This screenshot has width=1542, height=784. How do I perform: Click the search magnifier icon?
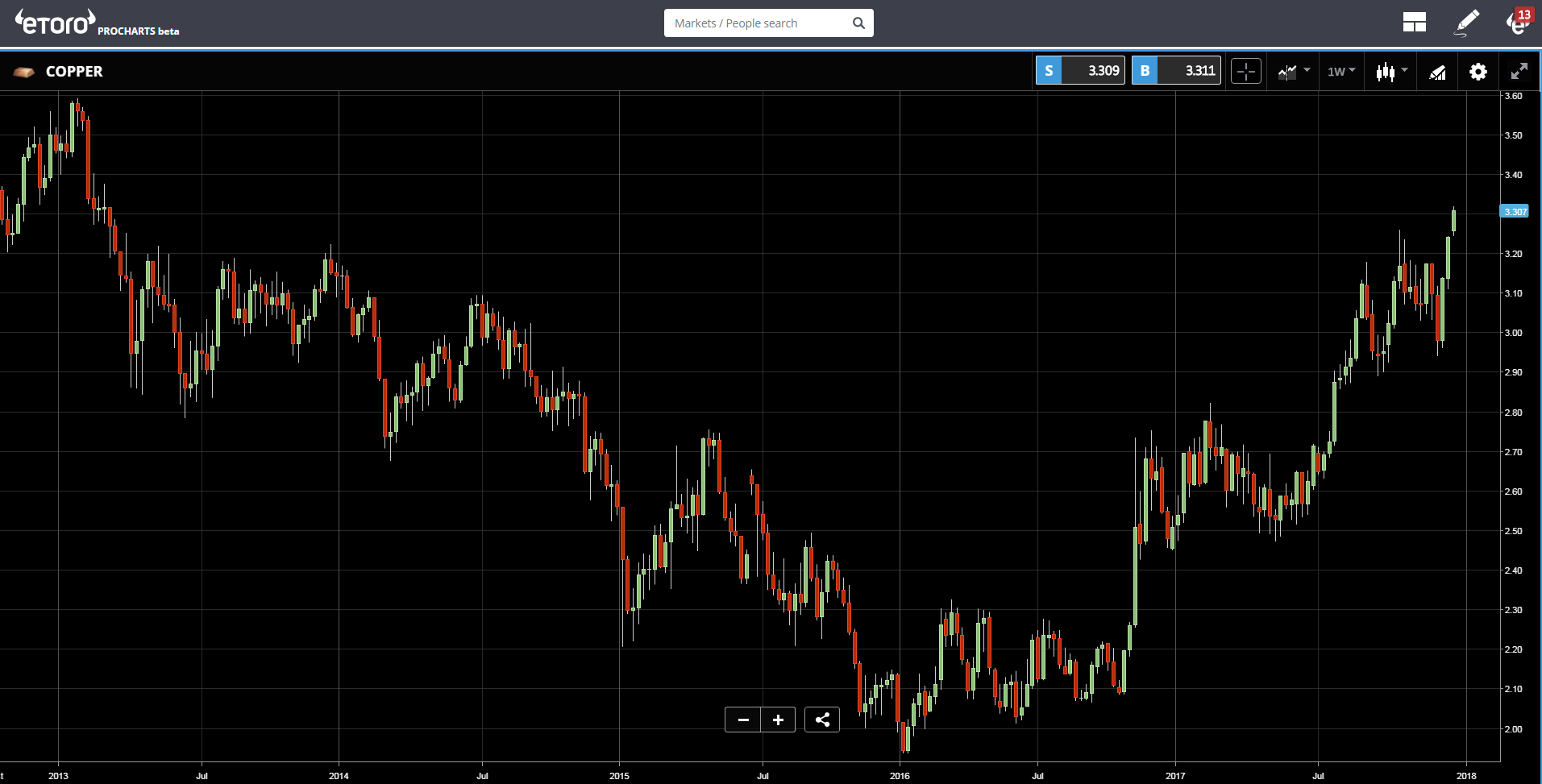click(858, 23)
